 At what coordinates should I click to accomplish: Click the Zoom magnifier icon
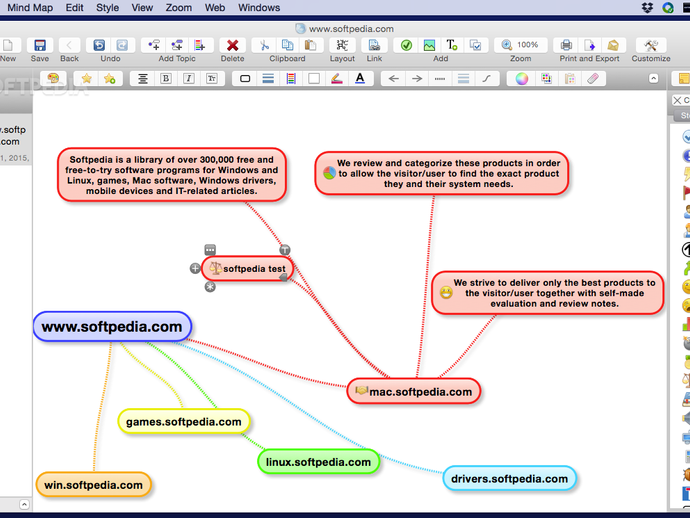click(x=506, y=45)
